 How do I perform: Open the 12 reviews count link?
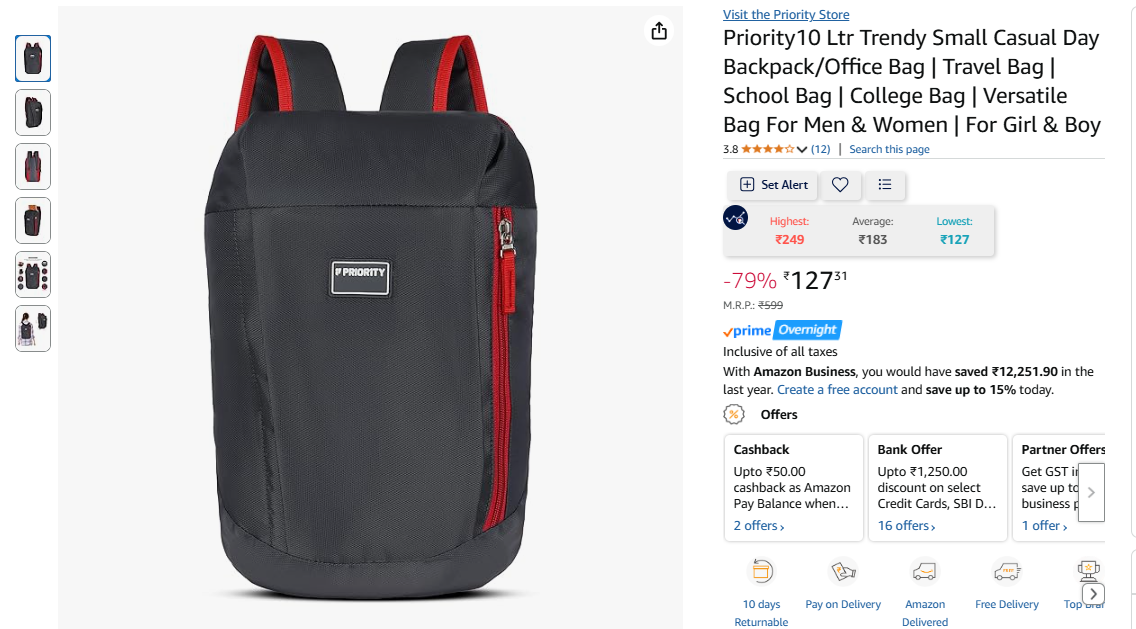coord(820,149)
